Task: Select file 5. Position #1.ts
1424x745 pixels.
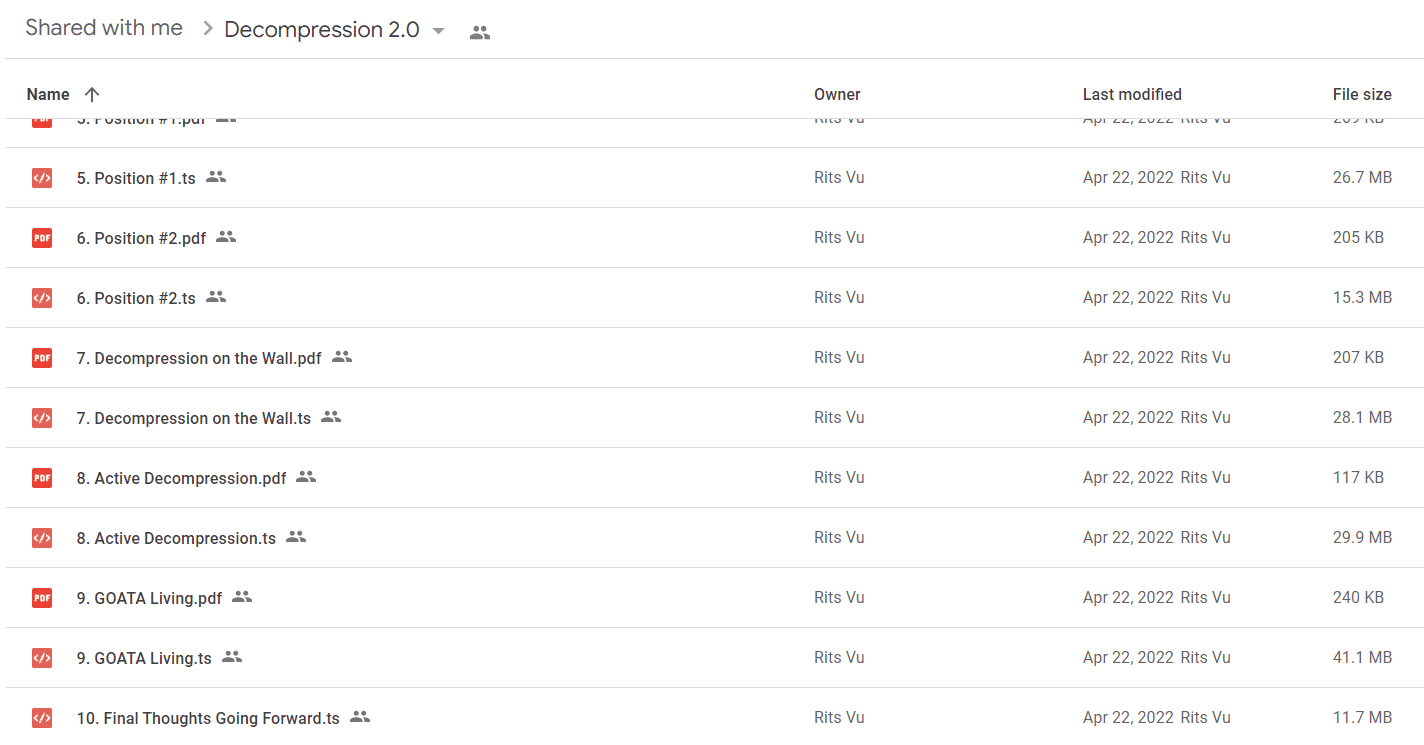Action: 136,178
